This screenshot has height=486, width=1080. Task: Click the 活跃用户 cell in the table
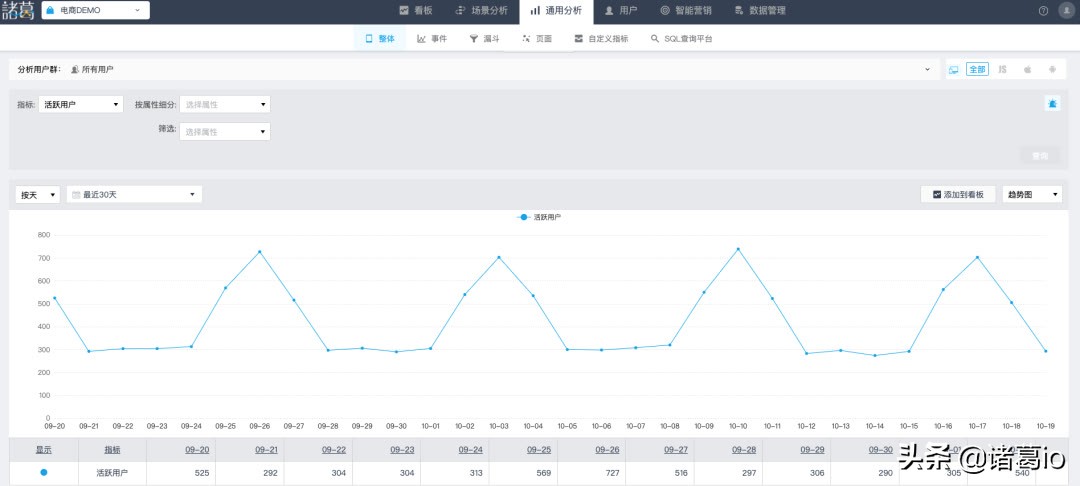[112, 473]
